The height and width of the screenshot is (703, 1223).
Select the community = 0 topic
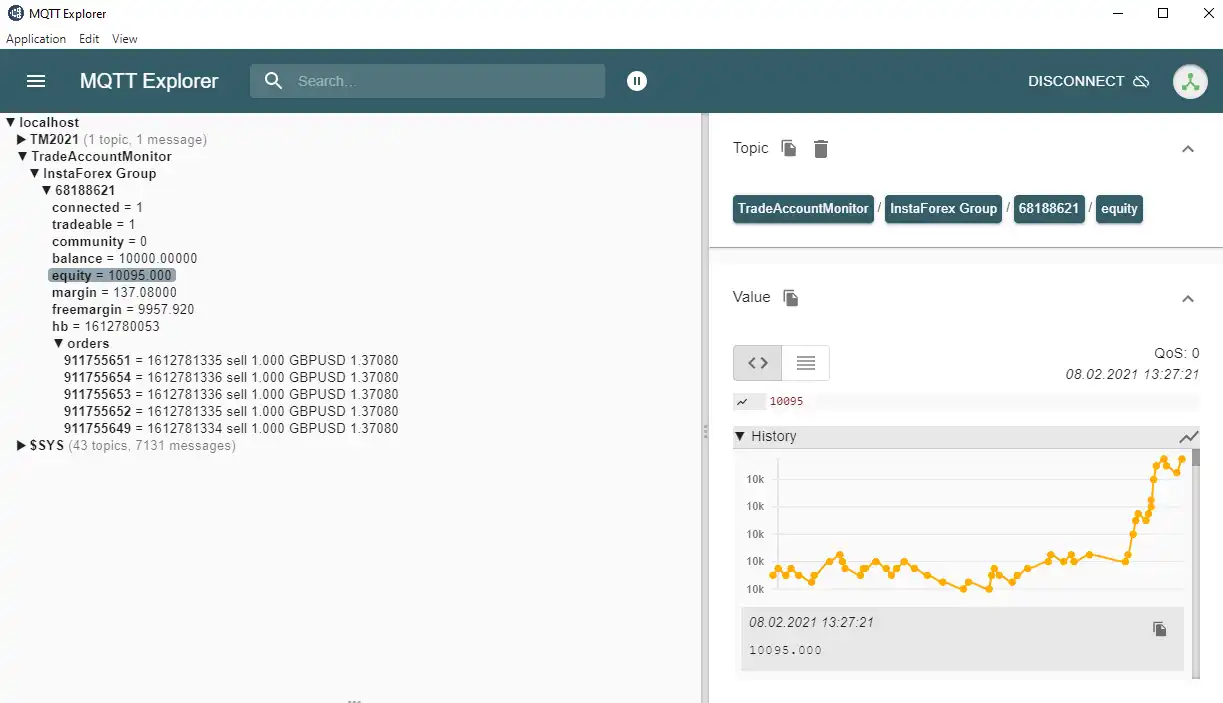pos(100,242)
